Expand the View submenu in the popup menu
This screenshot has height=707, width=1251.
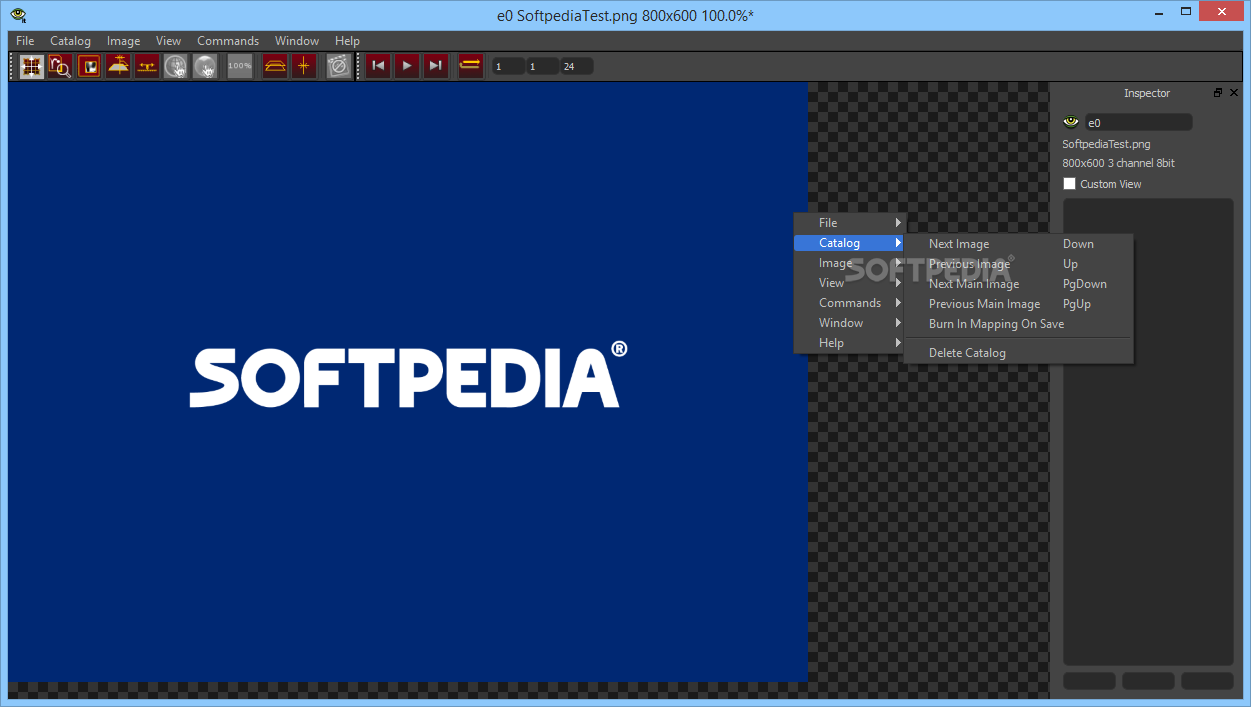click(x=849, y=283)
